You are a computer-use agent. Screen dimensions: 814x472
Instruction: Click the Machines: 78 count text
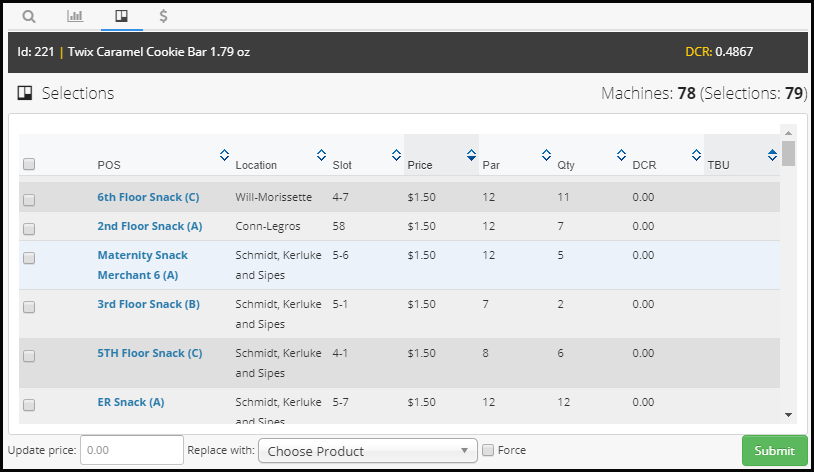tap(648, 93)
